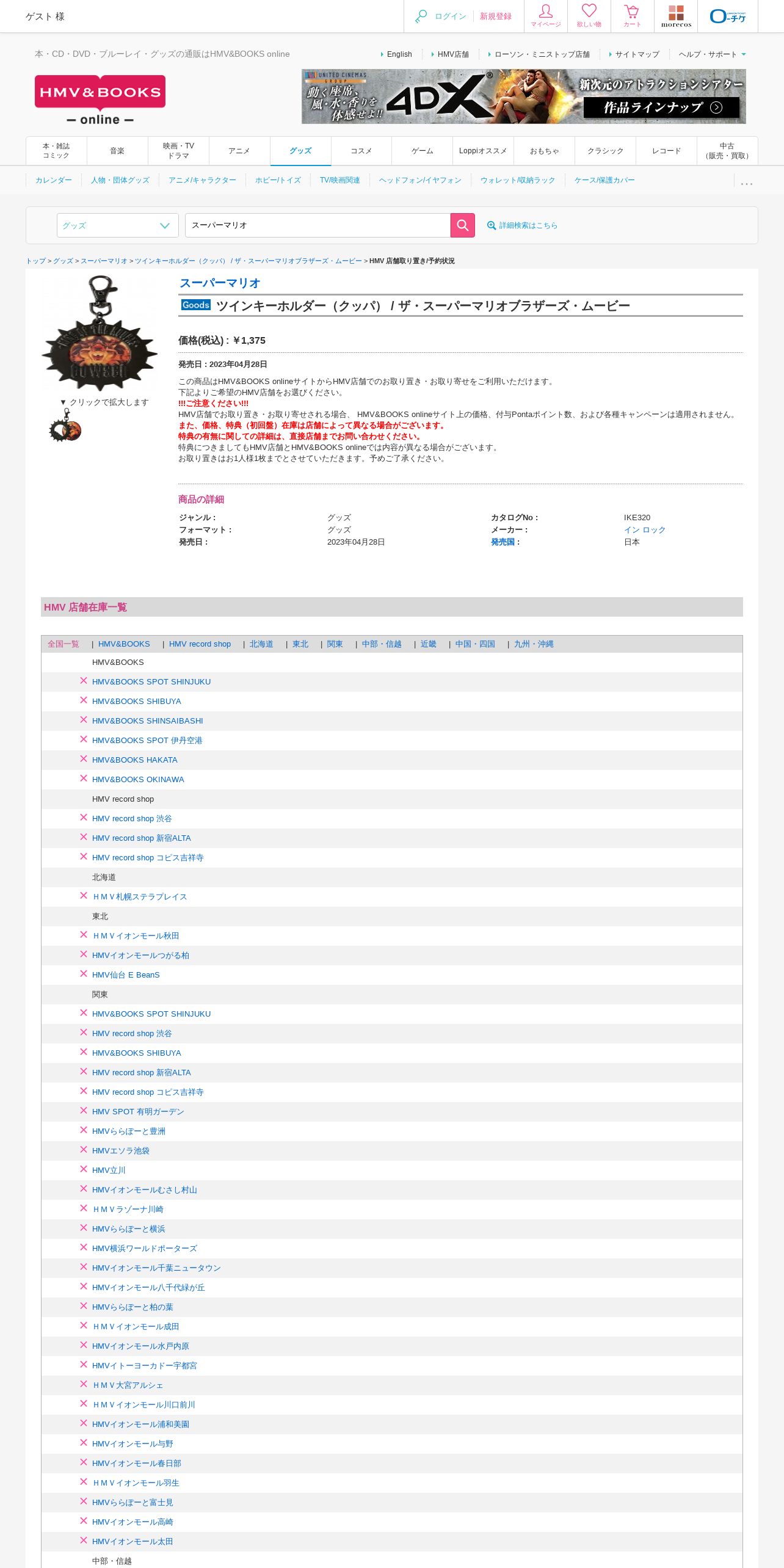Click X icon beside HMV立川
784x1568 pixels.
pos(84,1169)
